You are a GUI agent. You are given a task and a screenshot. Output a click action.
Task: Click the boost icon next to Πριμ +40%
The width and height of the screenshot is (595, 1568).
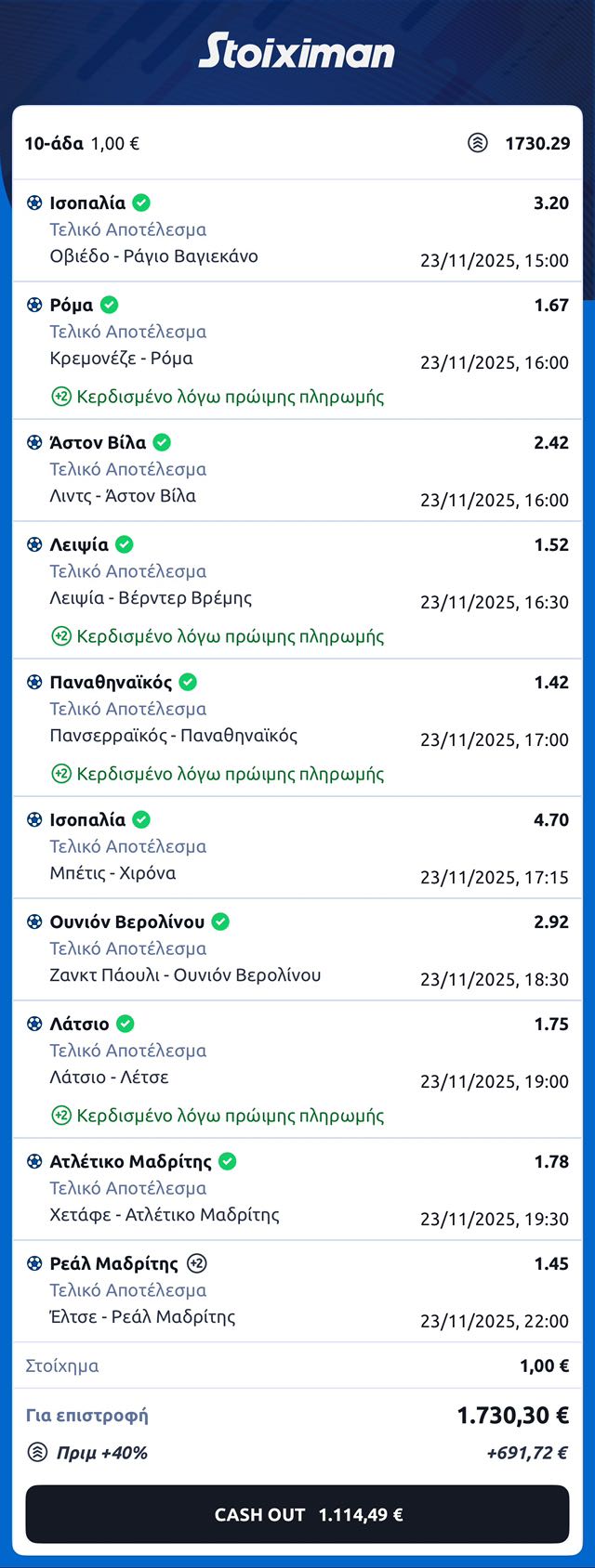coord(37,1453)
